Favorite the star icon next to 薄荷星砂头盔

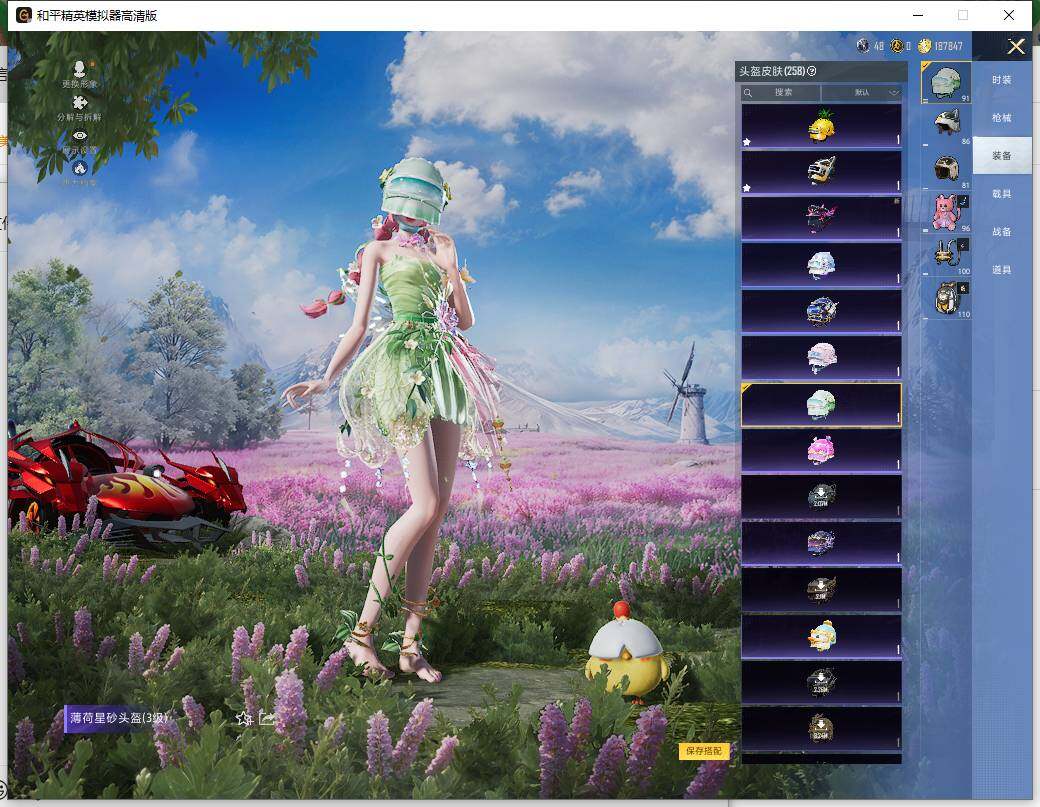coord(243,718)
